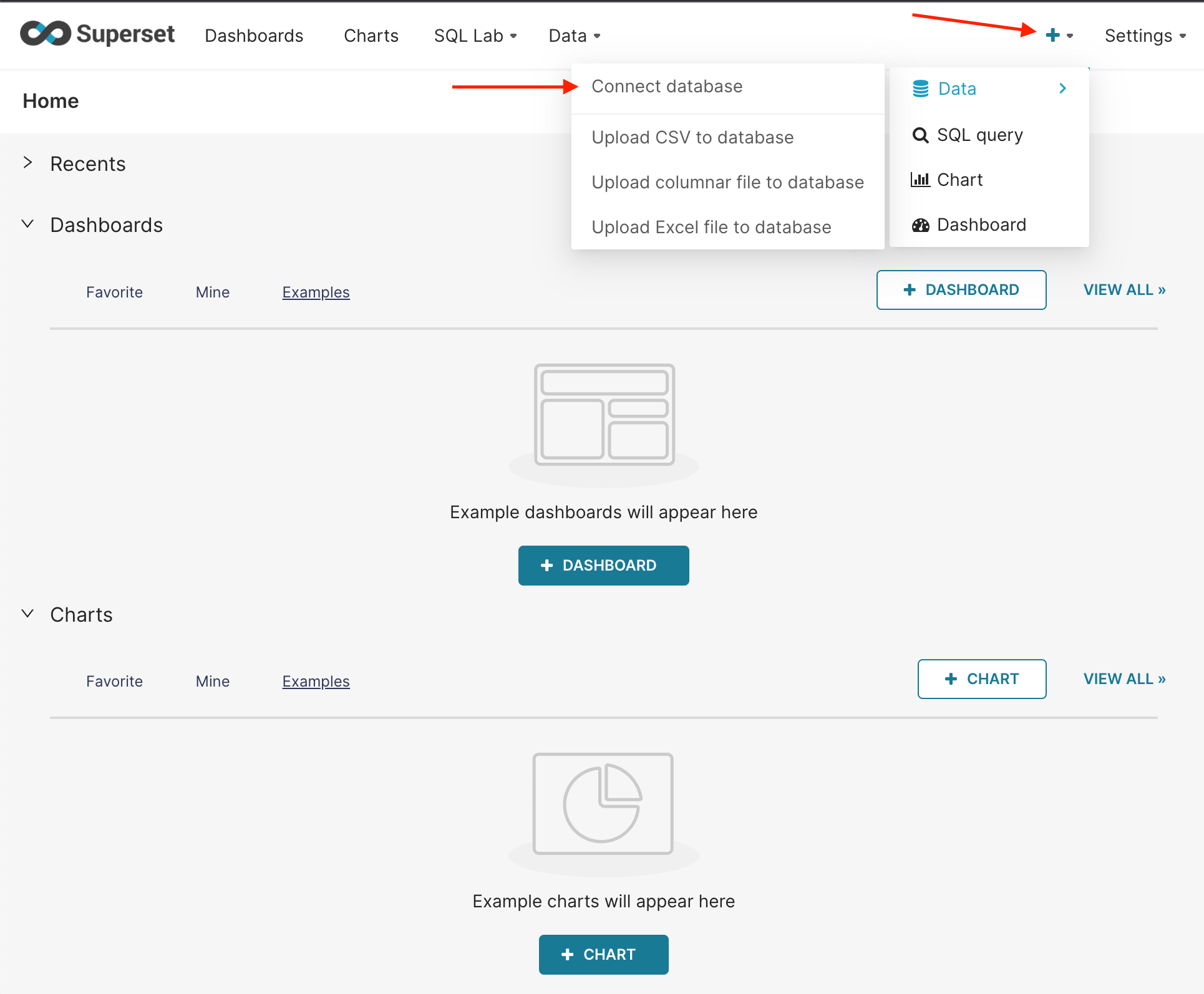This screenshot has width=1204, height=994.
Task: Click the empty dashboards placeholder illustration
Action: coord(604,415)
